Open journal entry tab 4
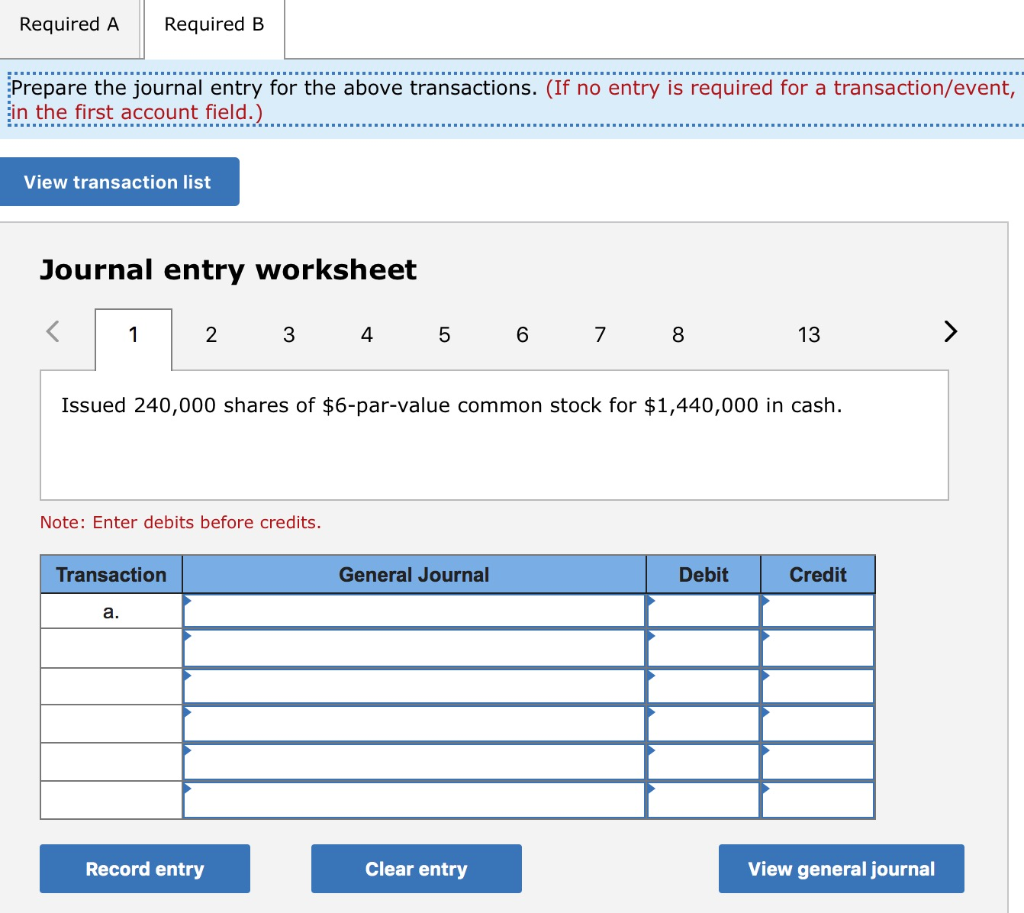The width and height of the screenshot is (1024, 913). coord(366,335)
